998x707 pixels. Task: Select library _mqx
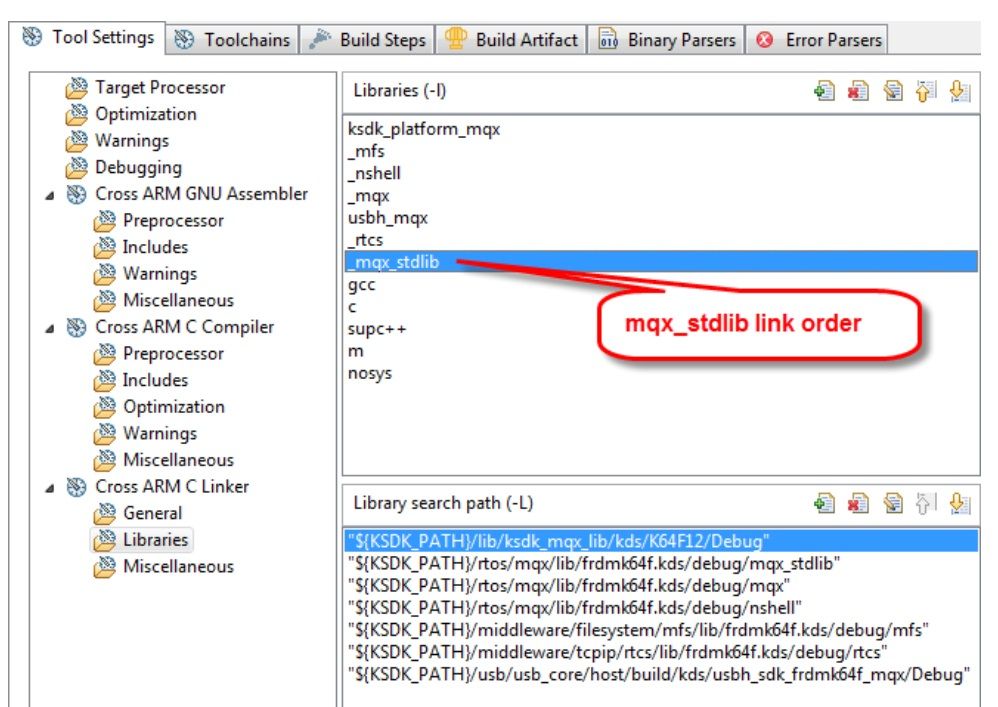coord(661,196)
